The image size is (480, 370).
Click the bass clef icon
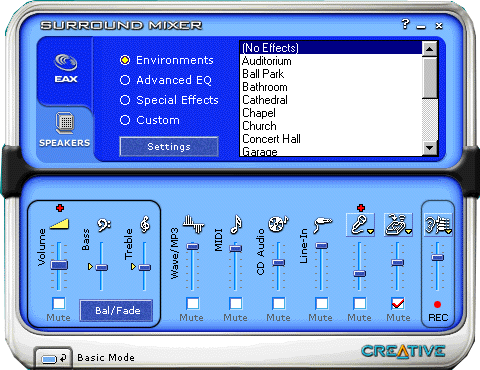tap(104, 225)
